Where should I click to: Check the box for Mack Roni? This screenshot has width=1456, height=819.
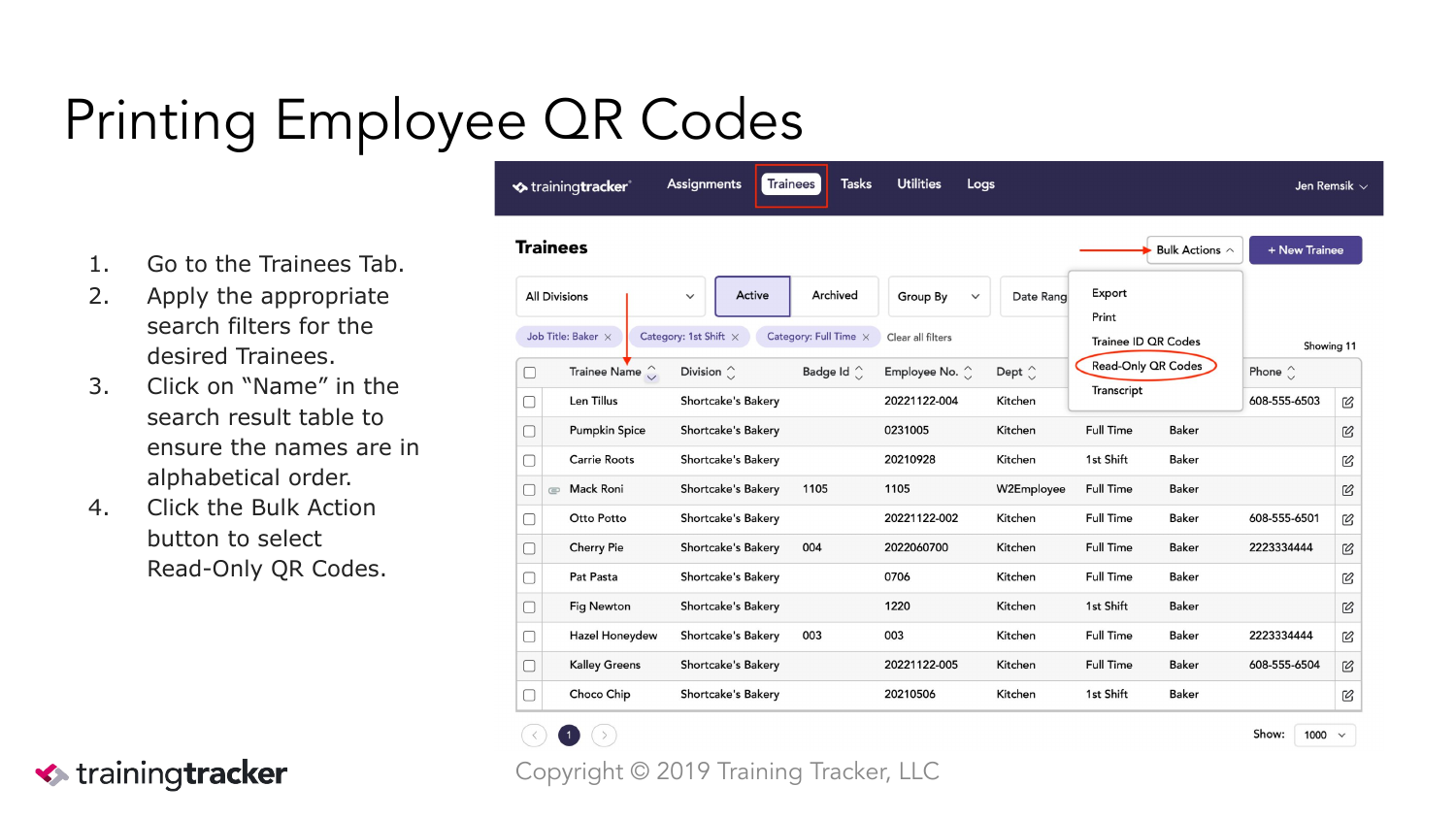pos(529,490)
